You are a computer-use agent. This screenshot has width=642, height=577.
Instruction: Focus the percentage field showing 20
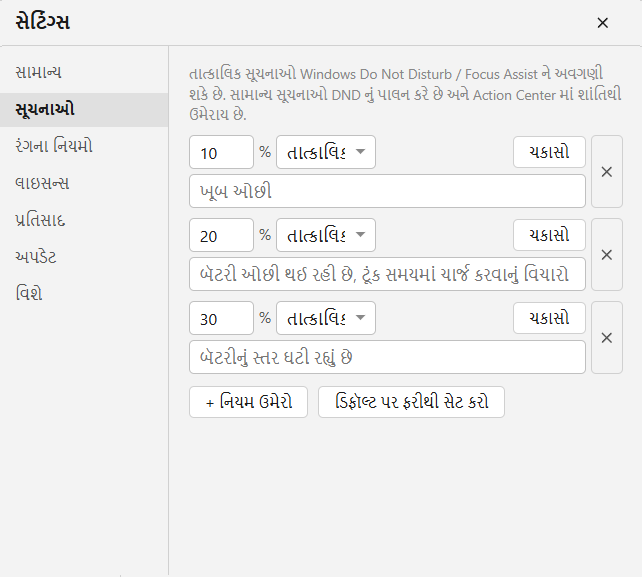(221, 235)
